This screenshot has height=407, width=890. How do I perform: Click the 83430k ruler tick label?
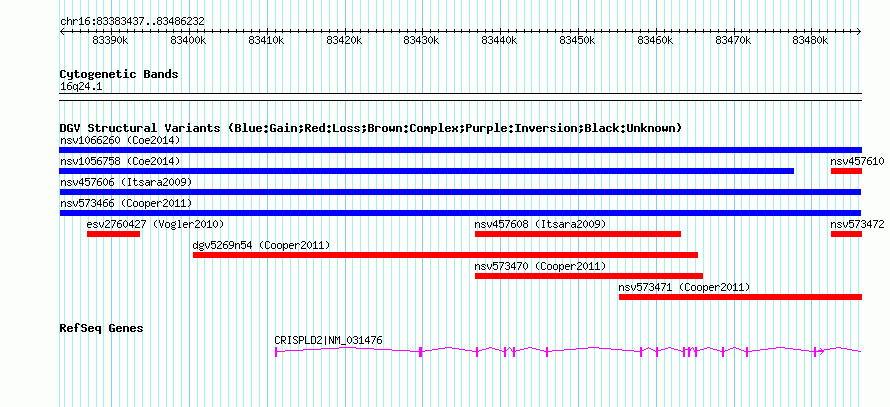coord(422,41)
